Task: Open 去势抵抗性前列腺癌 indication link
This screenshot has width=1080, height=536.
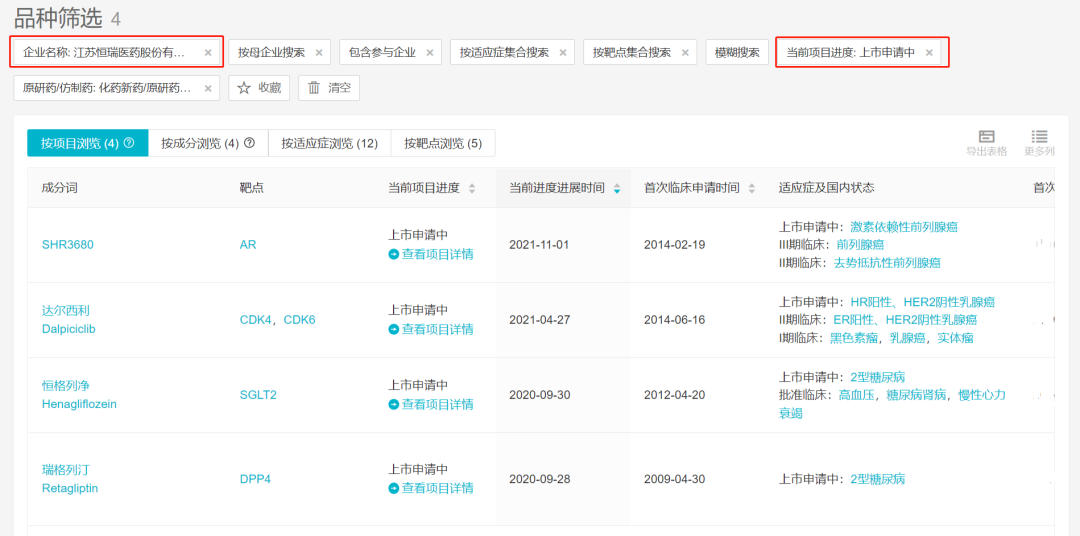Action: point(887,262)
